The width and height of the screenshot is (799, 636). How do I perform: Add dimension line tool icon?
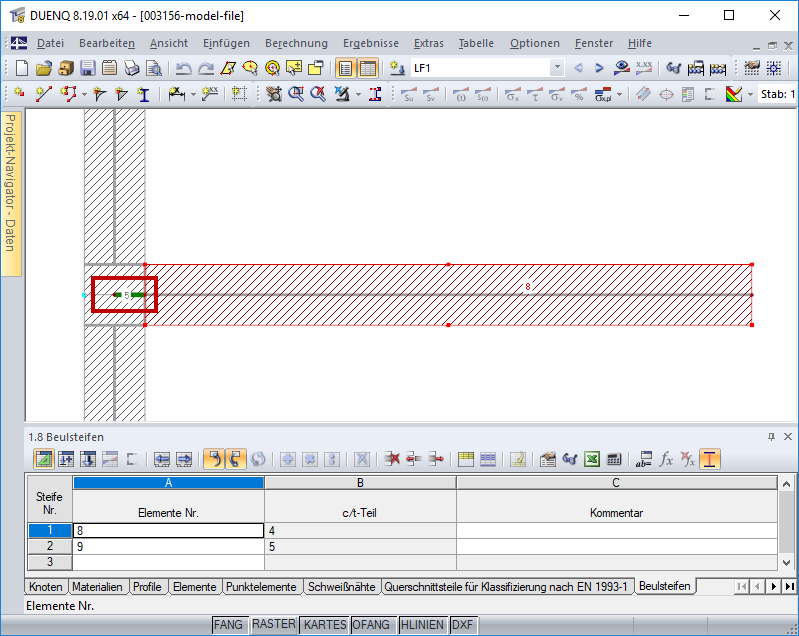click(176, 94)
